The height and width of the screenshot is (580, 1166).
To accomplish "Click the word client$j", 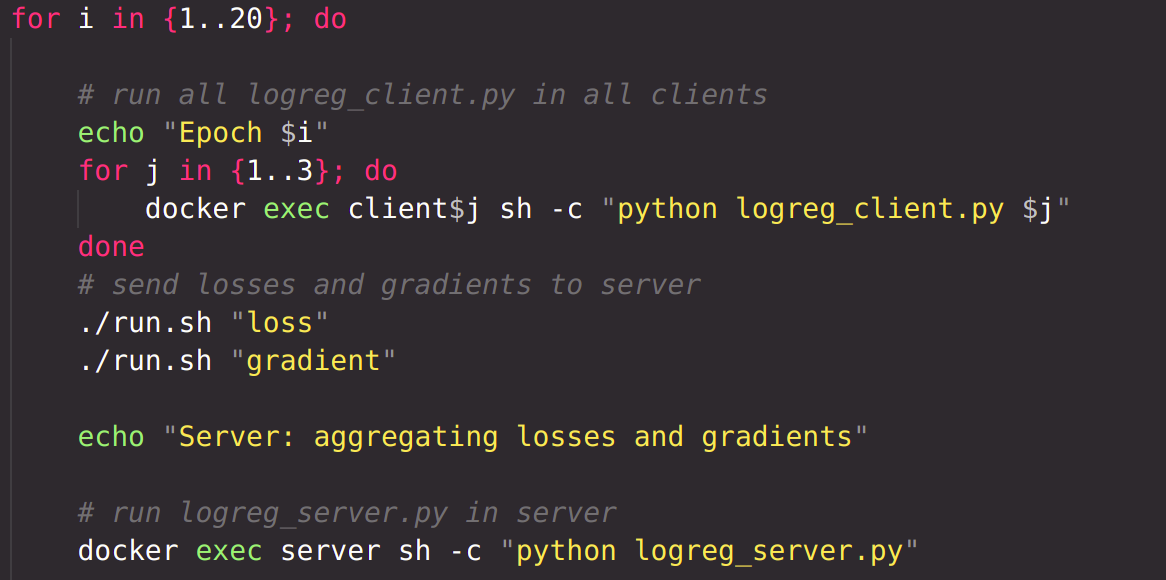I will [x=415, y=210].
